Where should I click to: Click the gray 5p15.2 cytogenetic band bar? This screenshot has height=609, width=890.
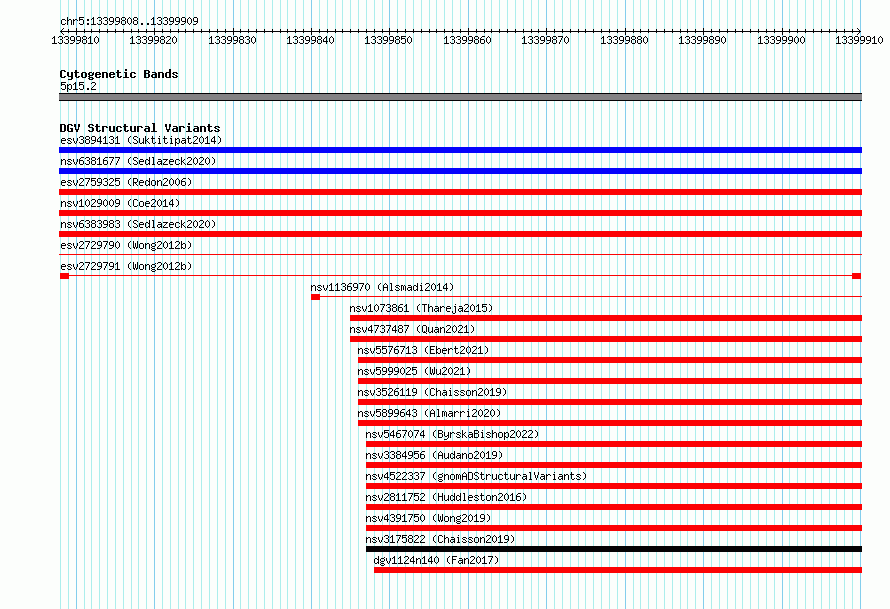coord(460,97)
